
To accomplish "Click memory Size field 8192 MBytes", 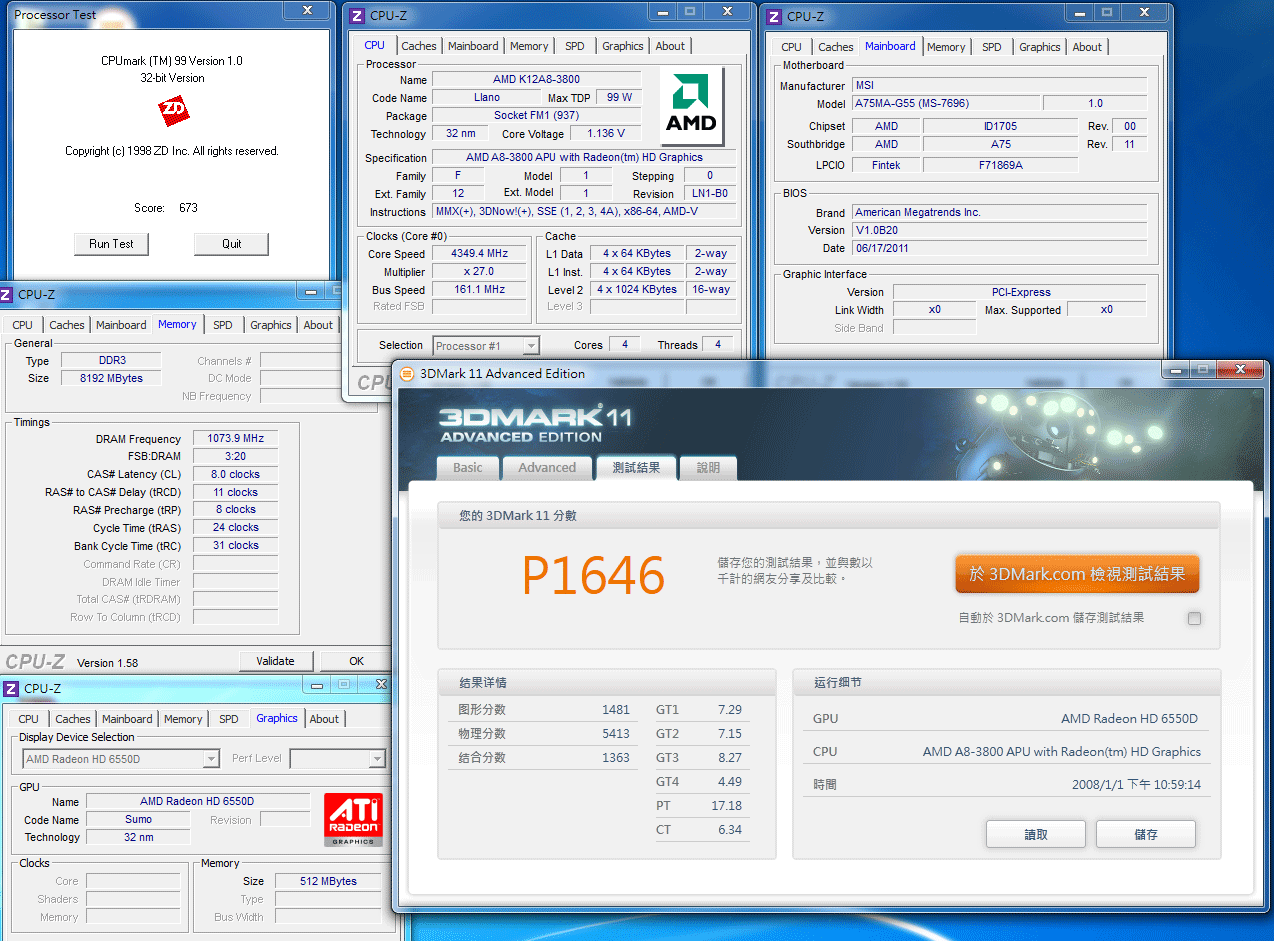I will (x=111, y=379).
